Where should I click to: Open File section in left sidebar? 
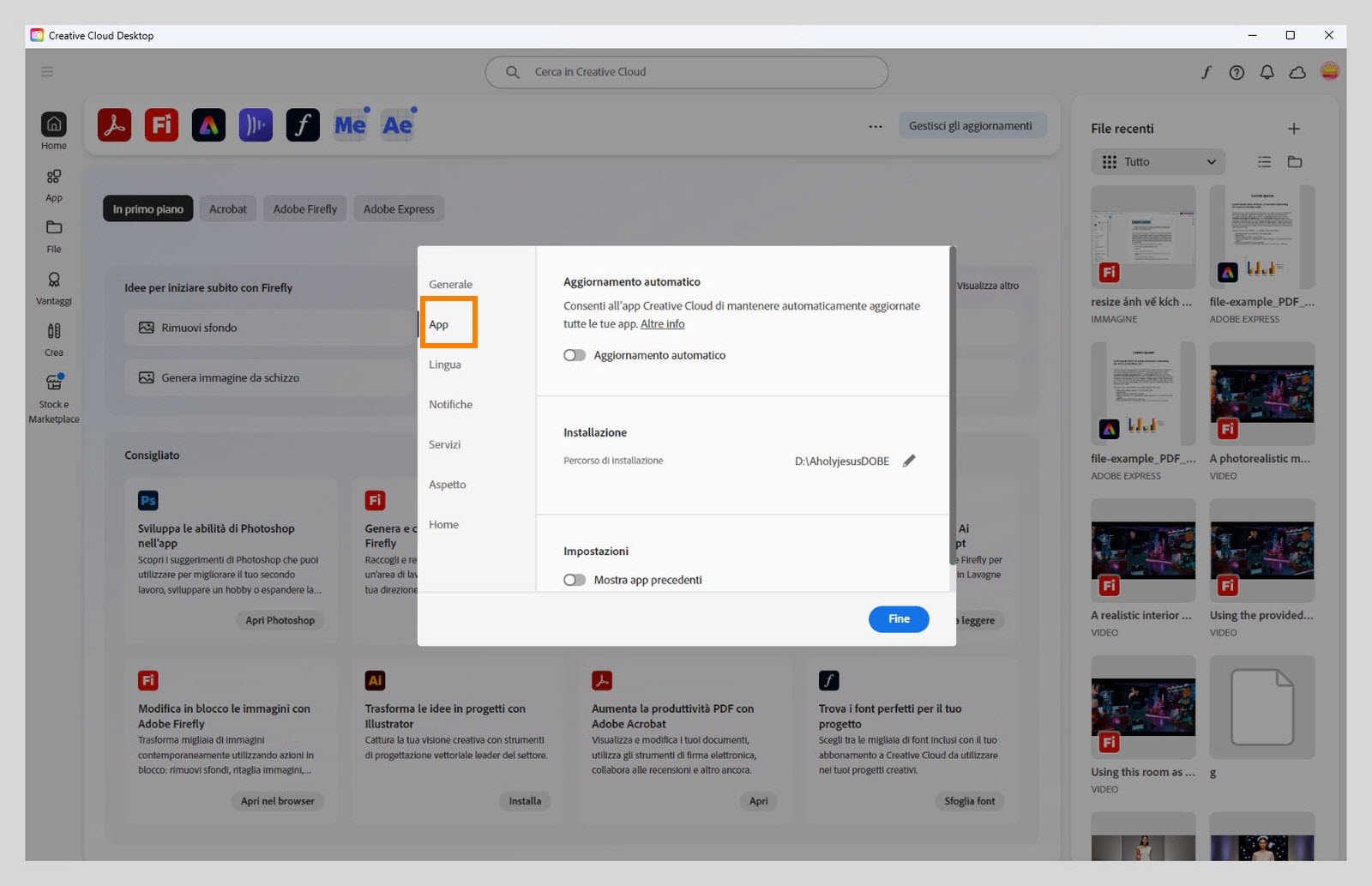tap(54, 237)
